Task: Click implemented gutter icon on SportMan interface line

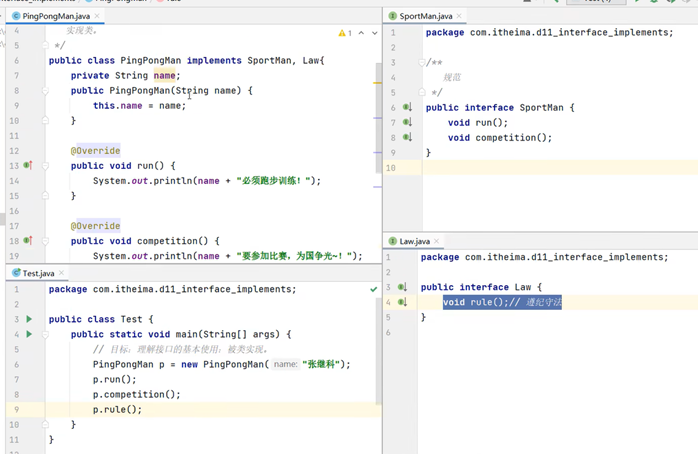Action: pos(407,107)
